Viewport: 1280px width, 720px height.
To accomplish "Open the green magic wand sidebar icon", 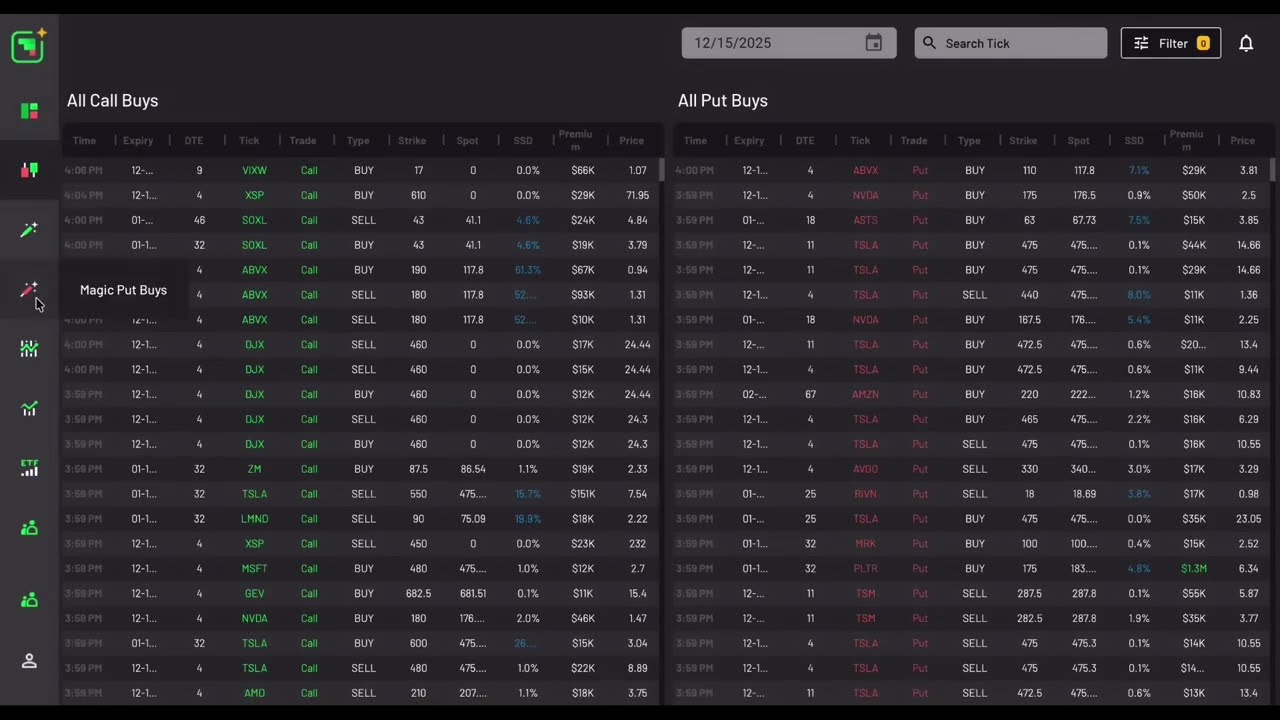I will (29, 230).
